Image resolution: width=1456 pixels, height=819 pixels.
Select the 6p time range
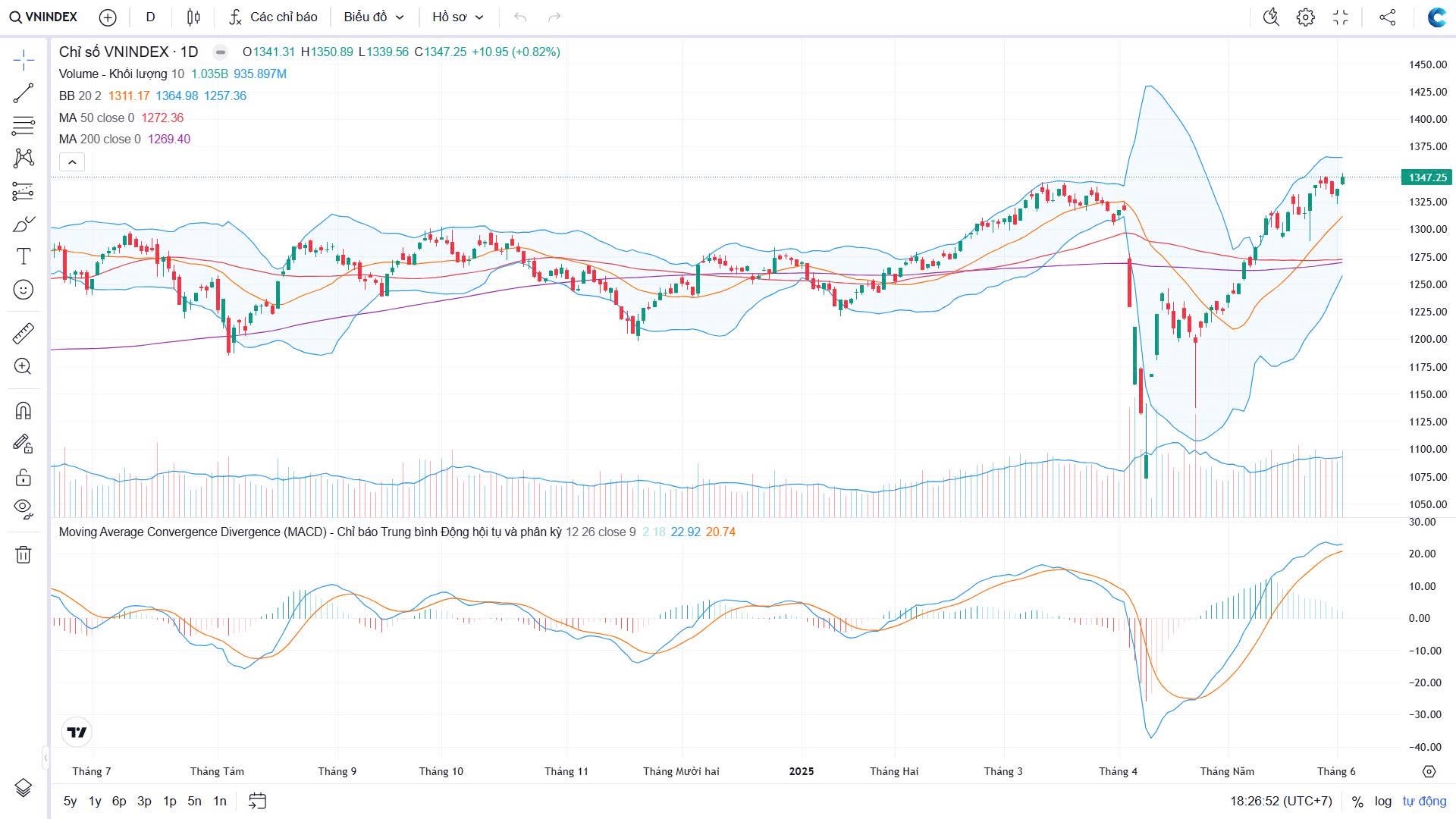119,801
